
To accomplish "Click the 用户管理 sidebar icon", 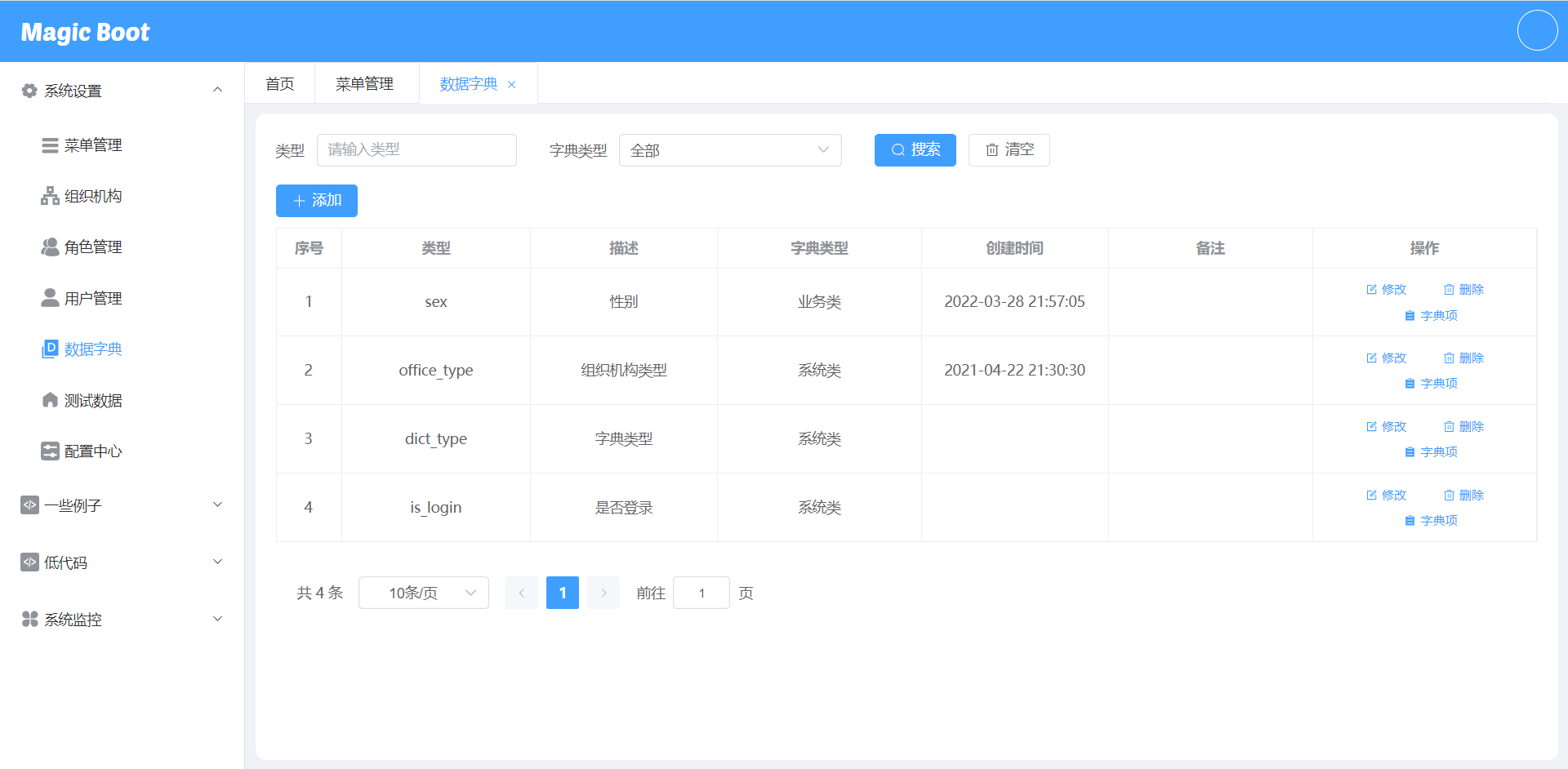I will (50, 297).
